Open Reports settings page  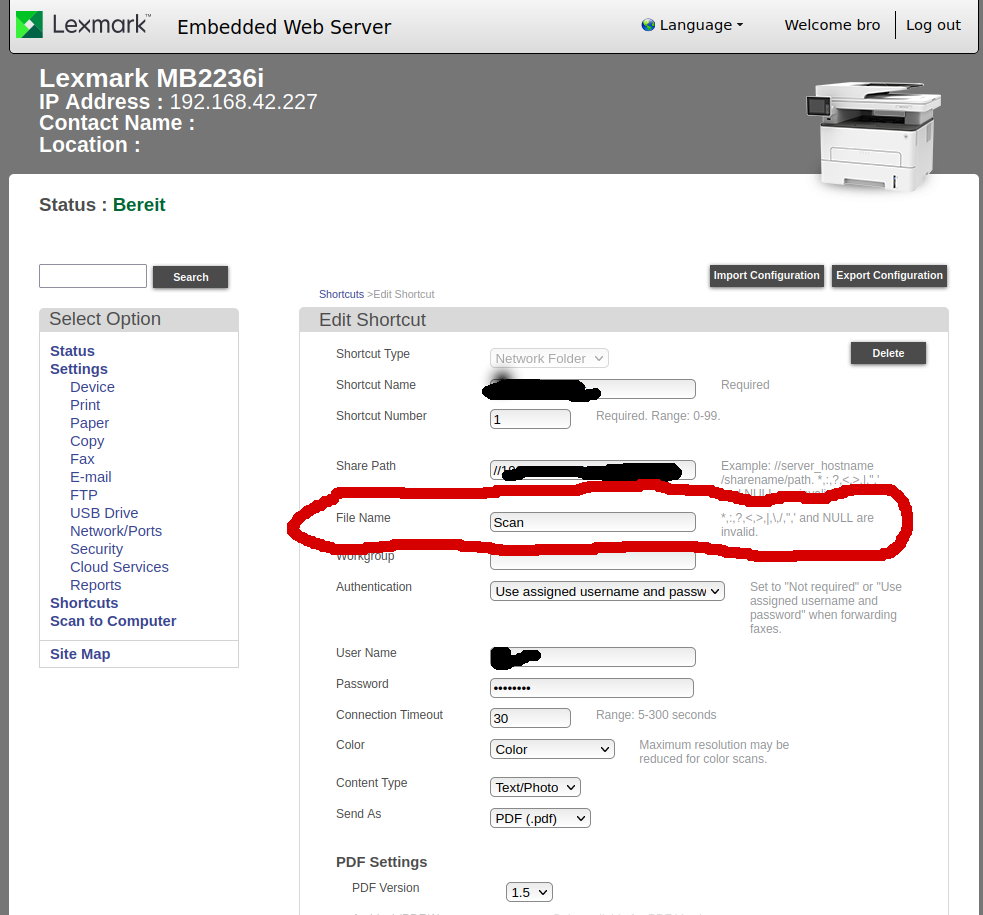pos(95,585)
